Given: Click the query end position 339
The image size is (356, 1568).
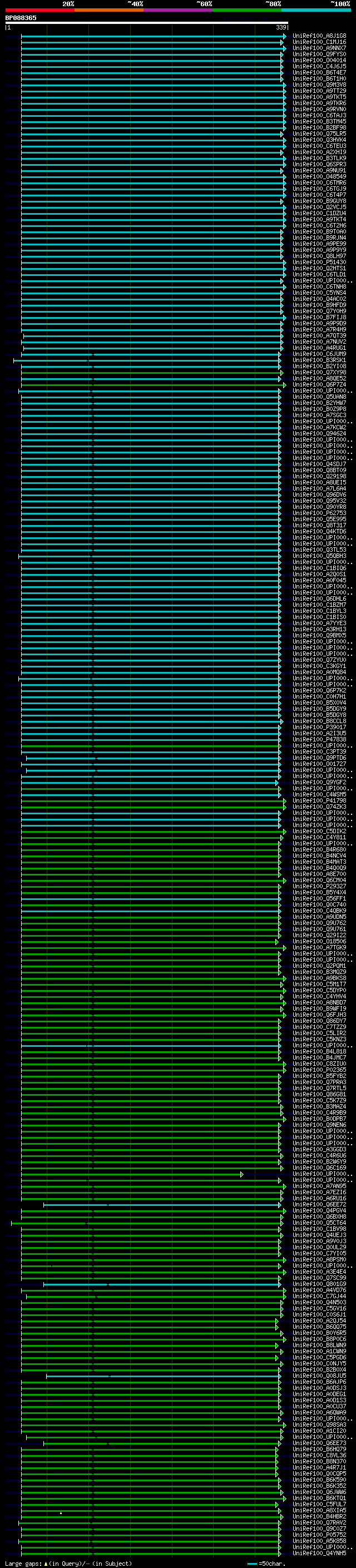Looking at the screenshot, I should [x=281, y=27].
